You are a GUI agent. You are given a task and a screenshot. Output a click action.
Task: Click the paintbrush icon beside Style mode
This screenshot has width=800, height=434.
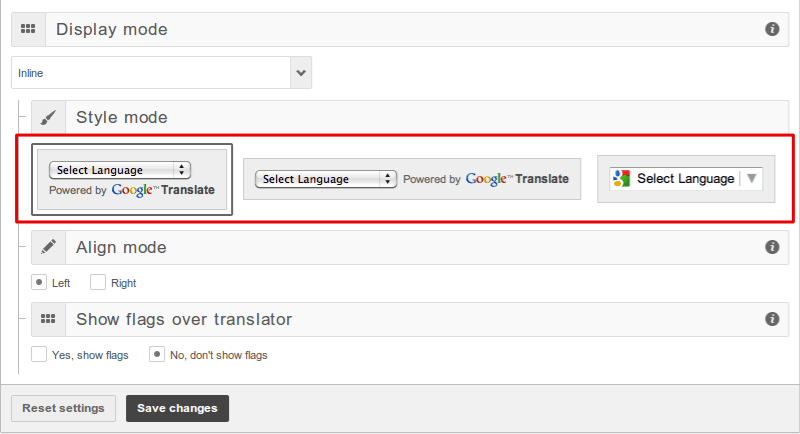(49, 118)
